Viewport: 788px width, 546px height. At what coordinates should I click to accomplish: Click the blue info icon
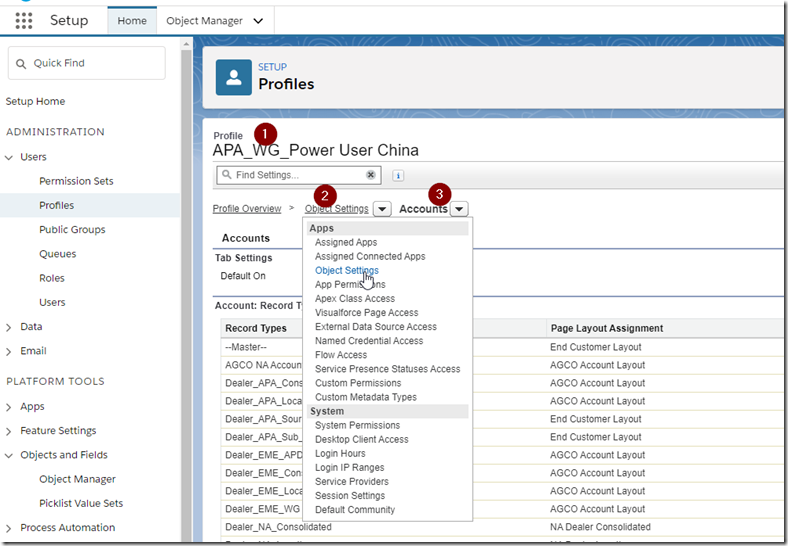pyautogui.click(x=398, y=175)
